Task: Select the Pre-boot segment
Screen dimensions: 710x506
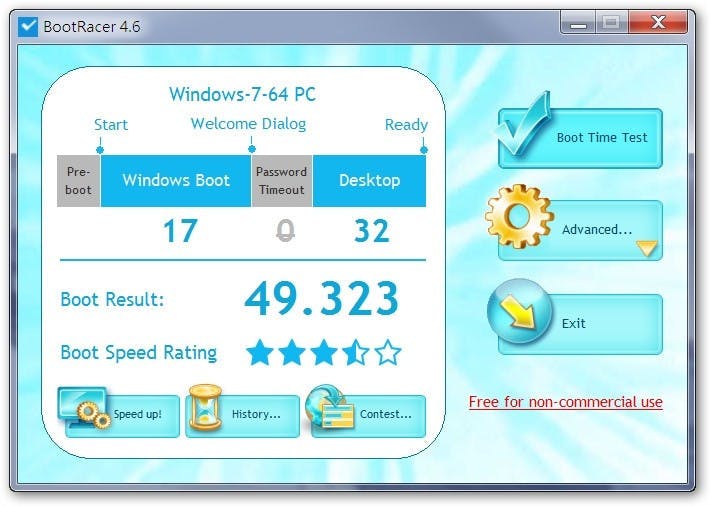Action: [78, 181]
